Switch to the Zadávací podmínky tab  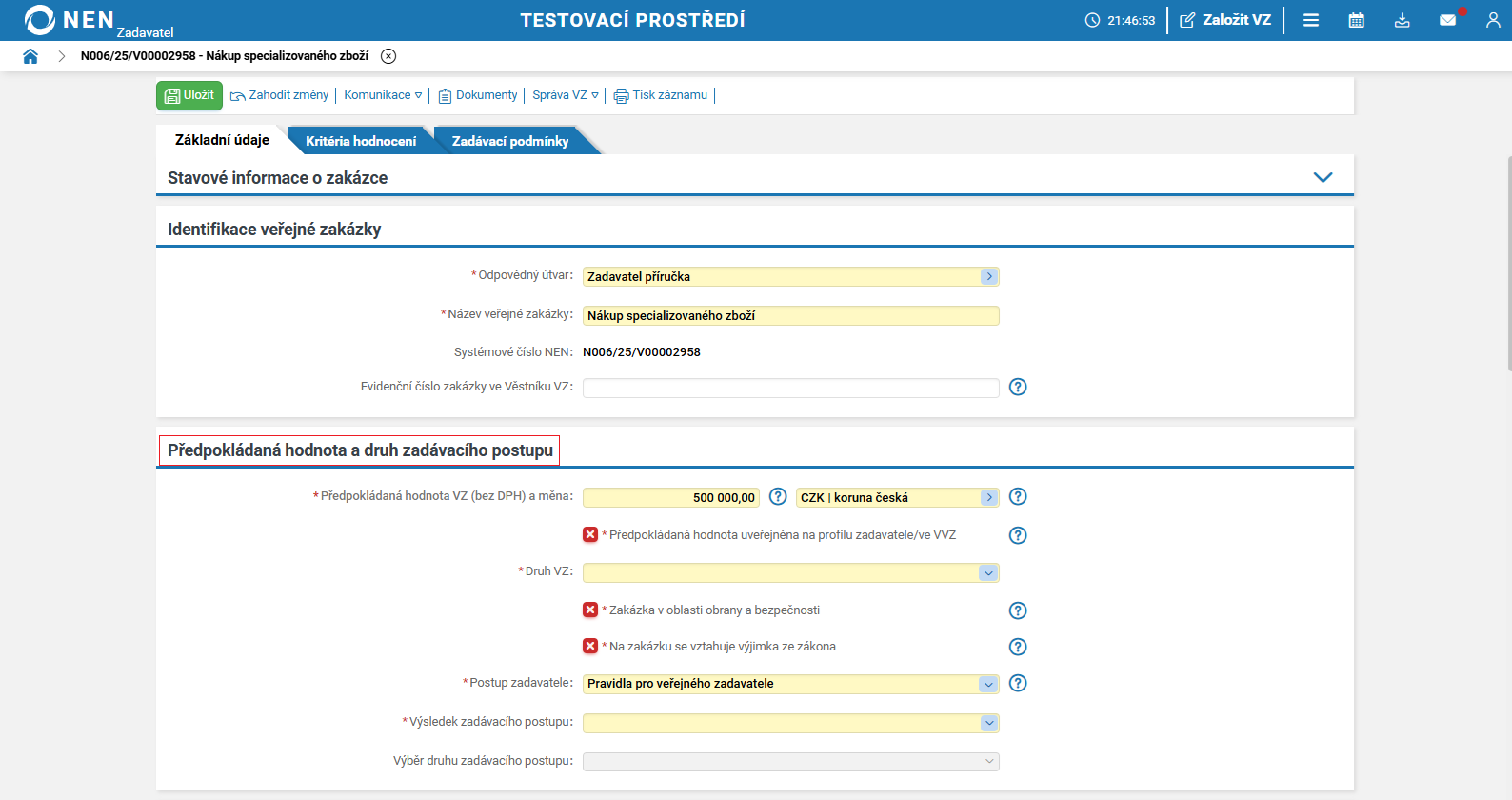[510, 141]
